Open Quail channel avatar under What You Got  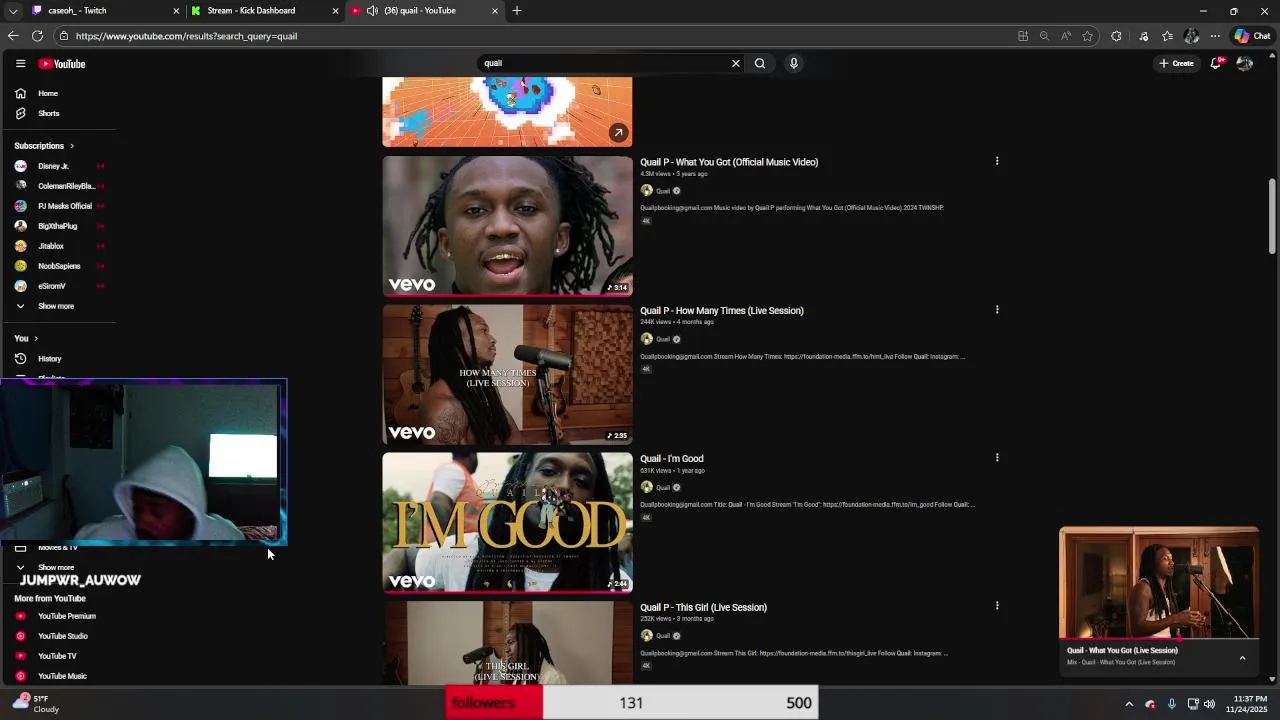[647, 191]
